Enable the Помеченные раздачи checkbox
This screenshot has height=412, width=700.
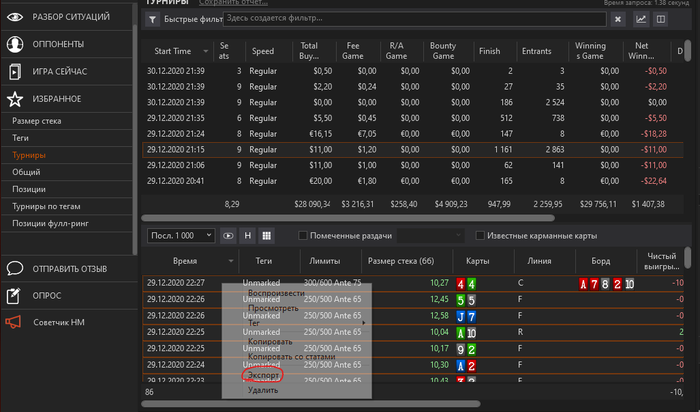[x=304, y=235]
